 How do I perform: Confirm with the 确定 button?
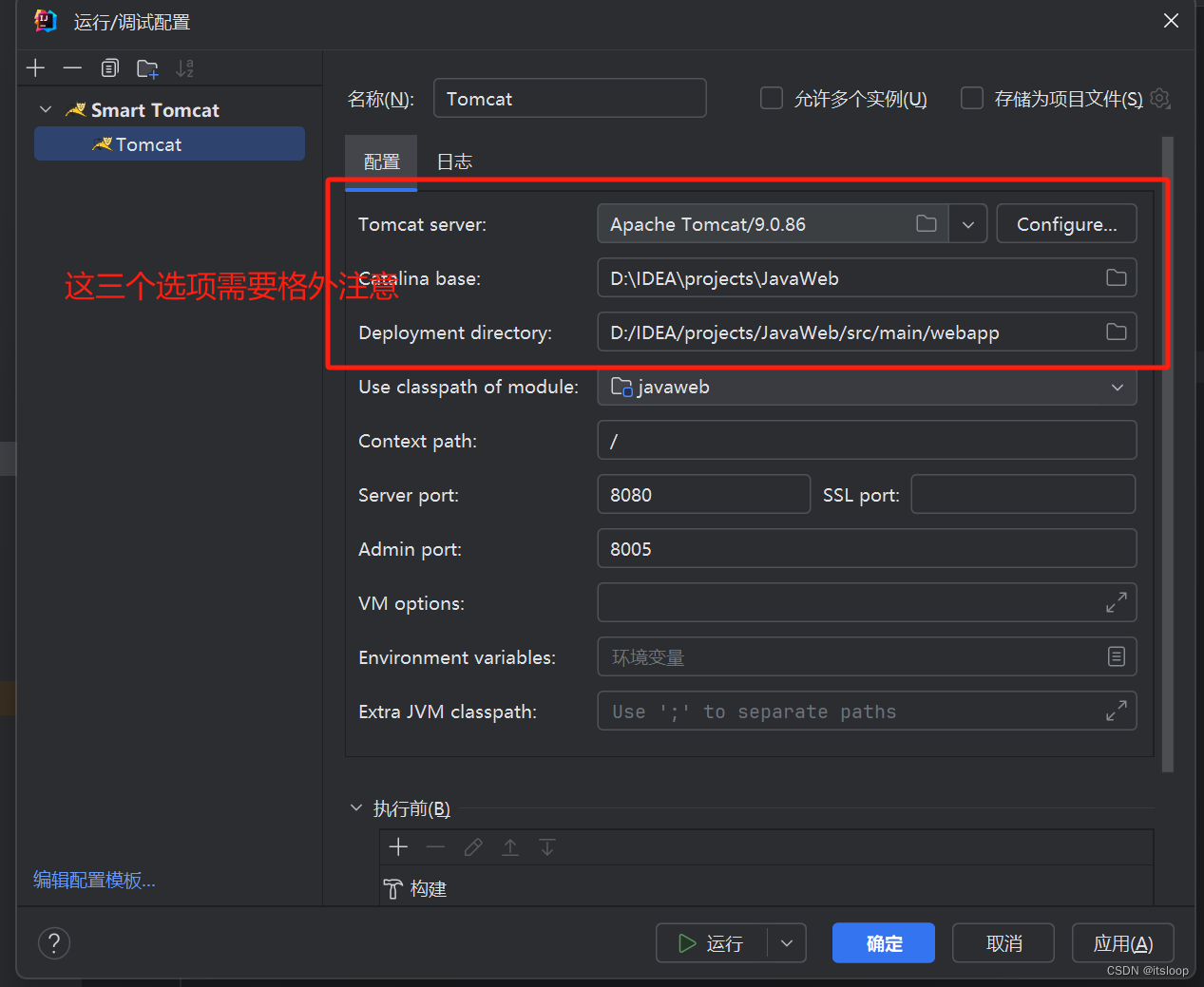[884, 943]
